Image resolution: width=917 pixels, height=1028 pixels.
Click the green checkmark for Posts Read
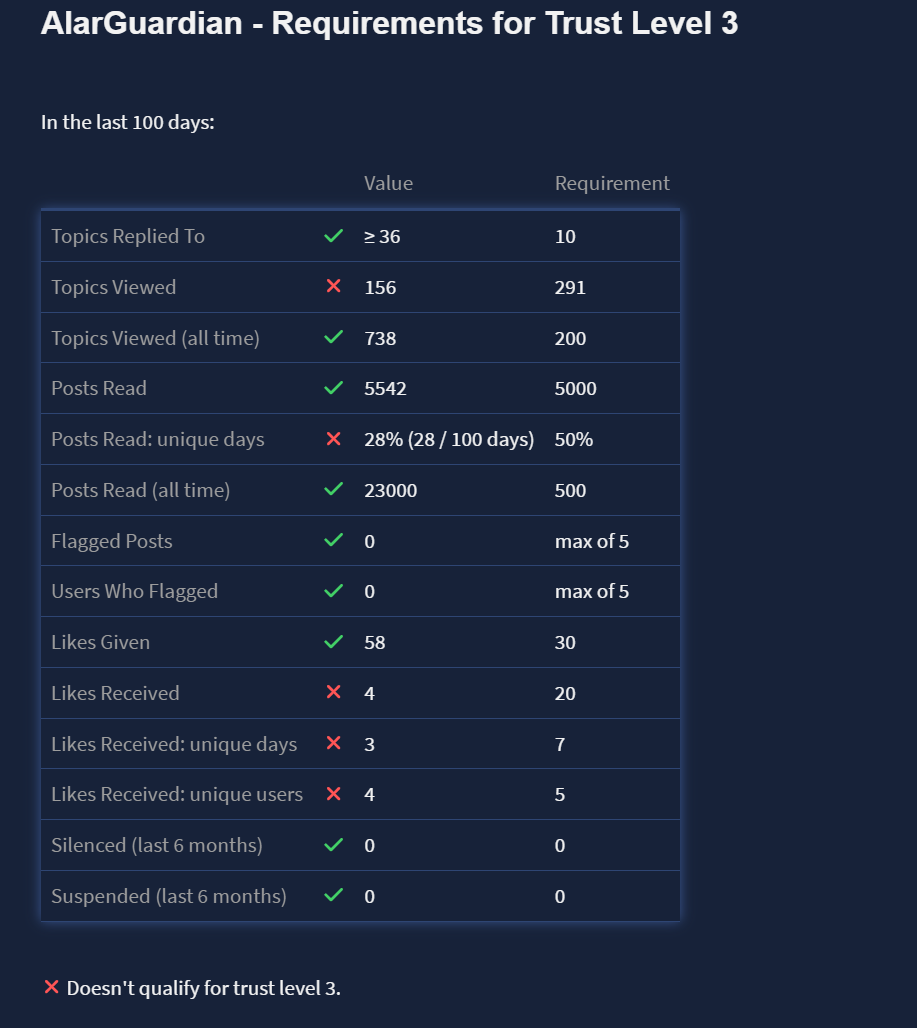click(x=334, y=388)
